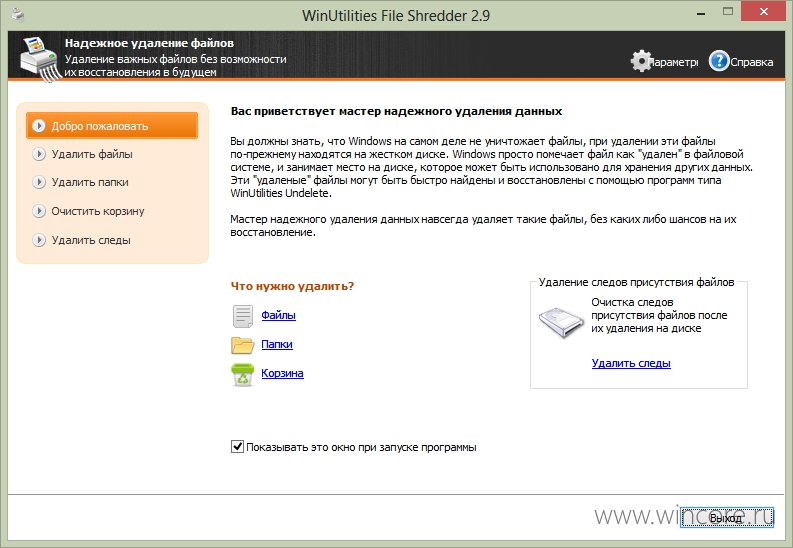This screenshot has width=793, height=548.
Task: Click the heading Что нужно удалить?
Action: pyautogui.click(x=292, y=286)
